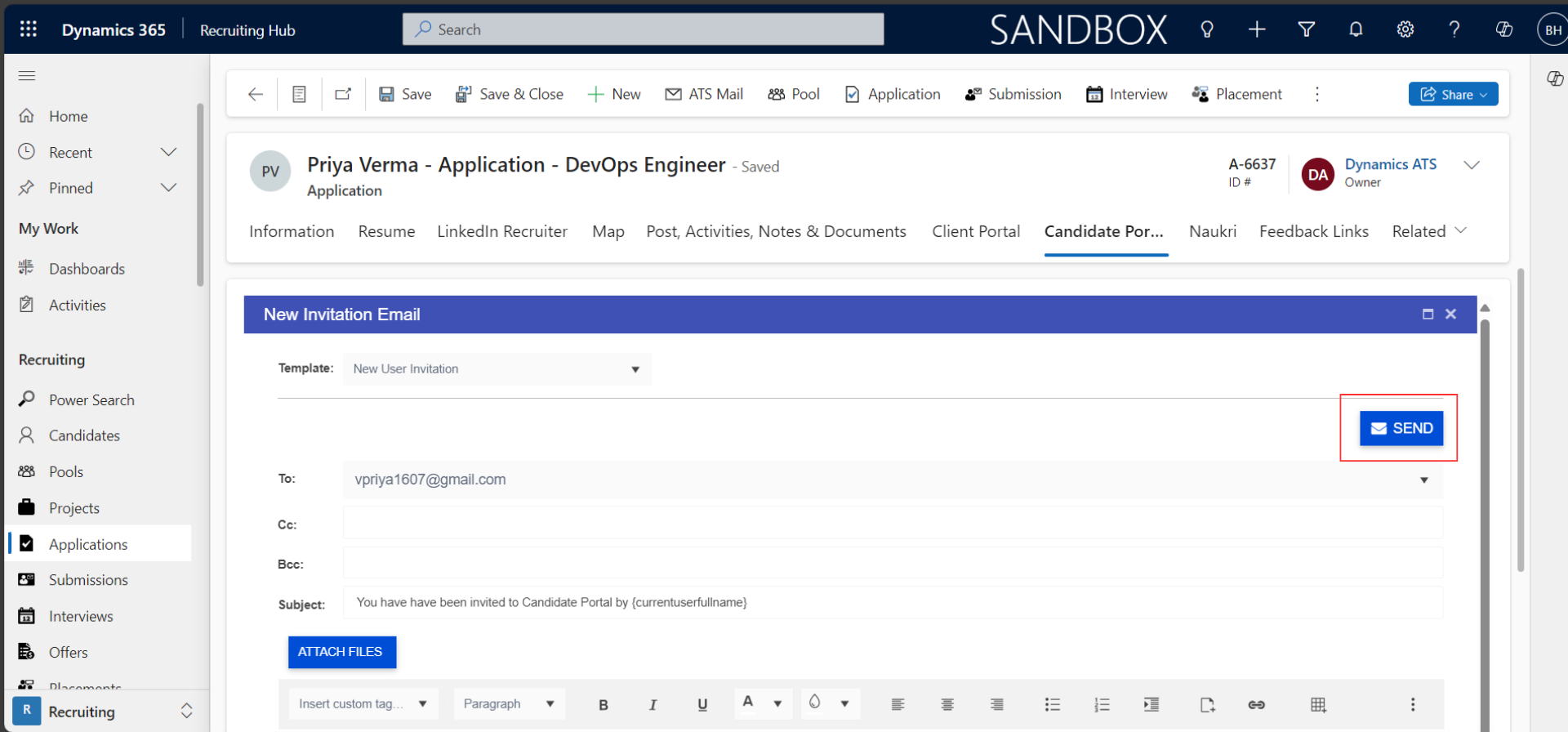Open the Feedback Links tab
The image size is (1568, 732).
(x=1314, y=231)
